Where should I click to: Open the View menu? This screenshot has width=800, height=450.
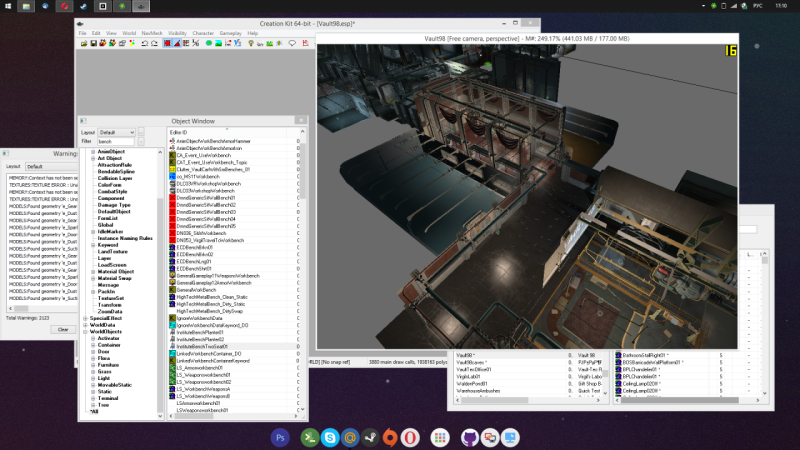[x=111, y=33]
